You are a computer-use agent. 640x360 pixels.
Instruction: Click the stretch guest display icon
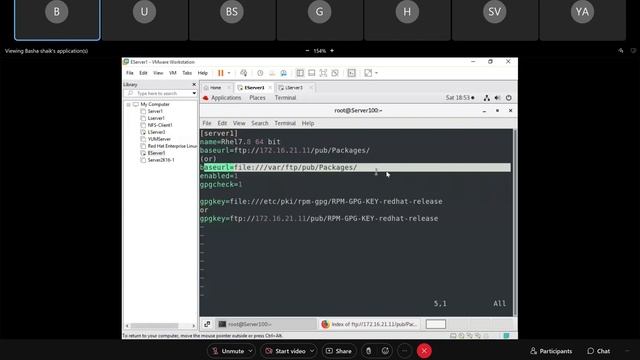point(368,73)
